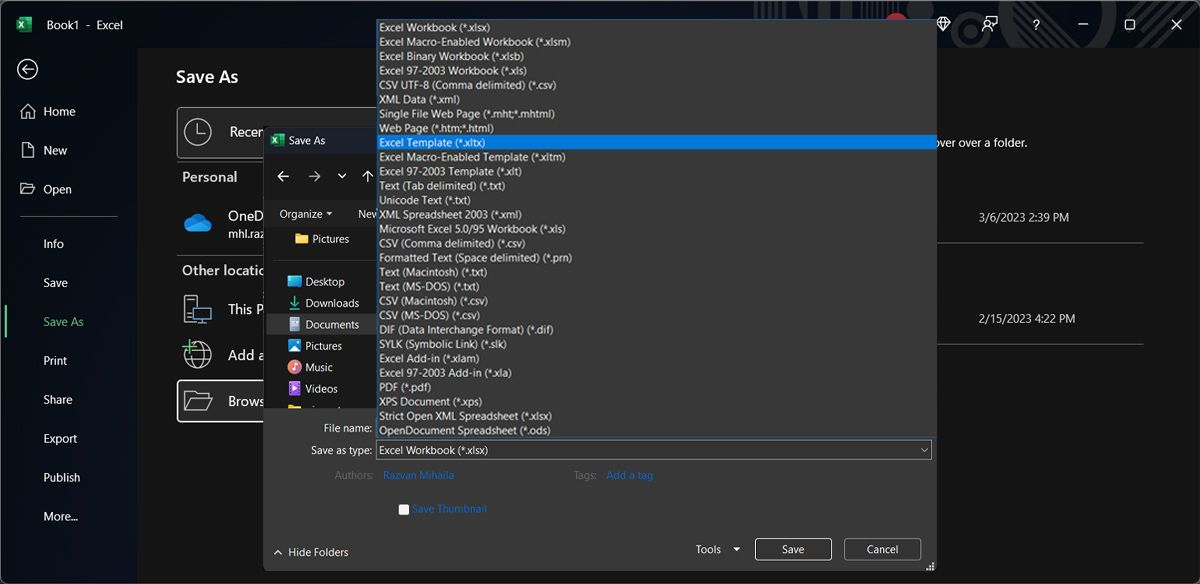
Task: Click the Razvan Mihaila author link
Action: pyautogui.click(x=418, y=476)
